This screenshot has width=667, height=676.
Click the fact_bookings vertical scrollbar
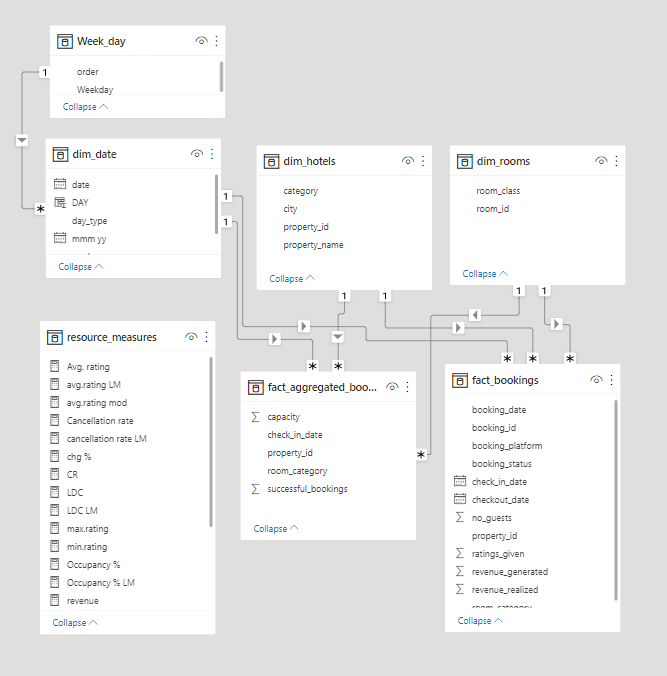coord(616,500)
